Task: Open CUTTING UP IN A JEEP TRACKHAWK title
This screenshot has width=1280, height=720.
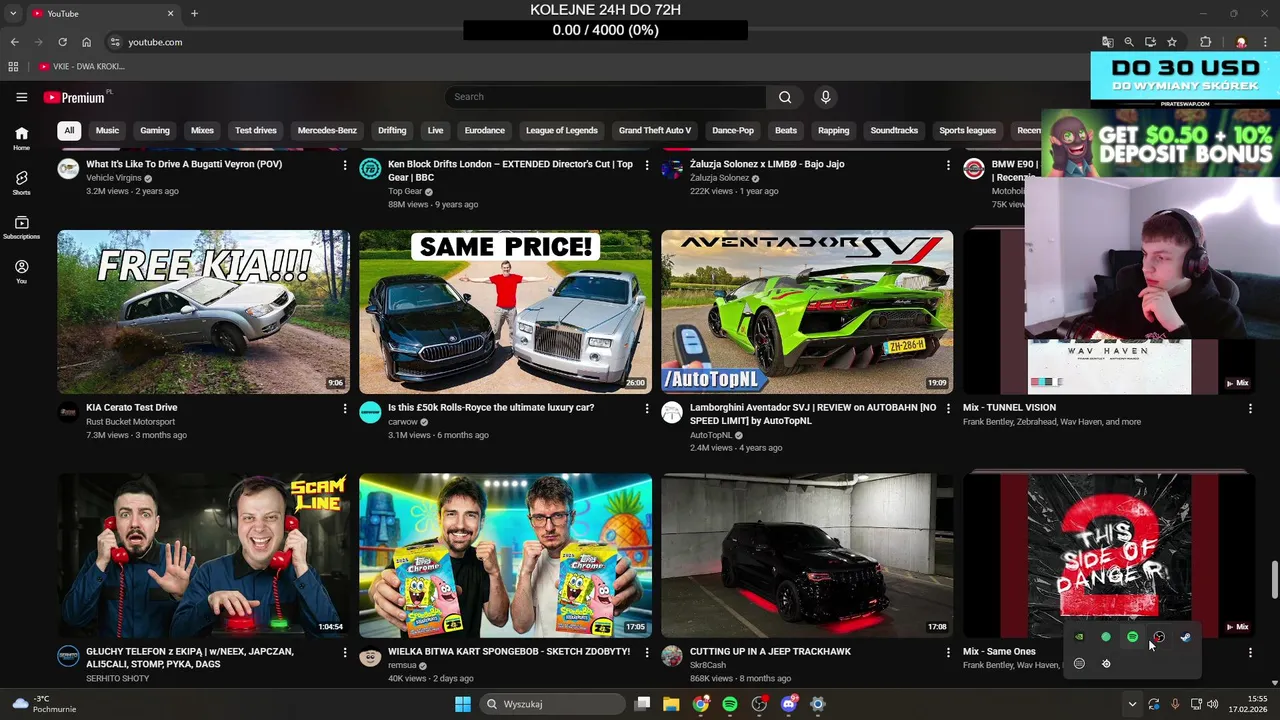Action: tap(770, 651)
